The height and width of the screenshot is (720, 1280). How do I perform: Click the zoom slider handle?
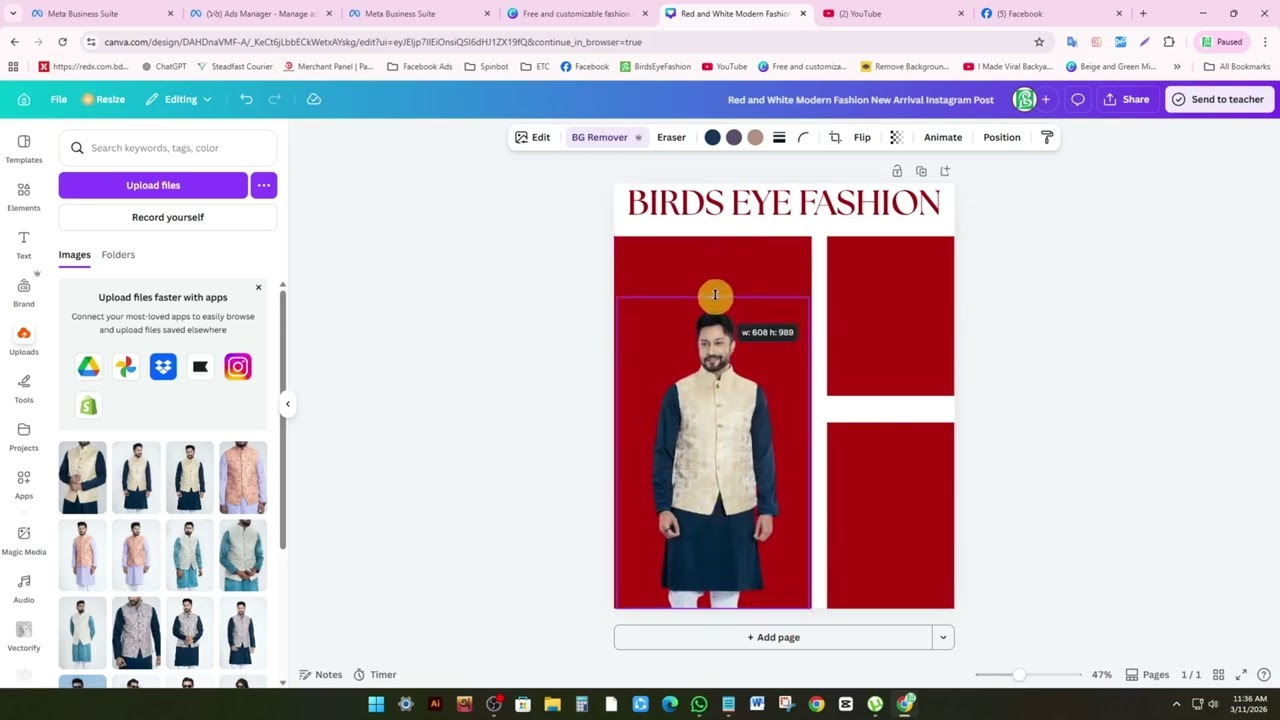pos(1018,675)
